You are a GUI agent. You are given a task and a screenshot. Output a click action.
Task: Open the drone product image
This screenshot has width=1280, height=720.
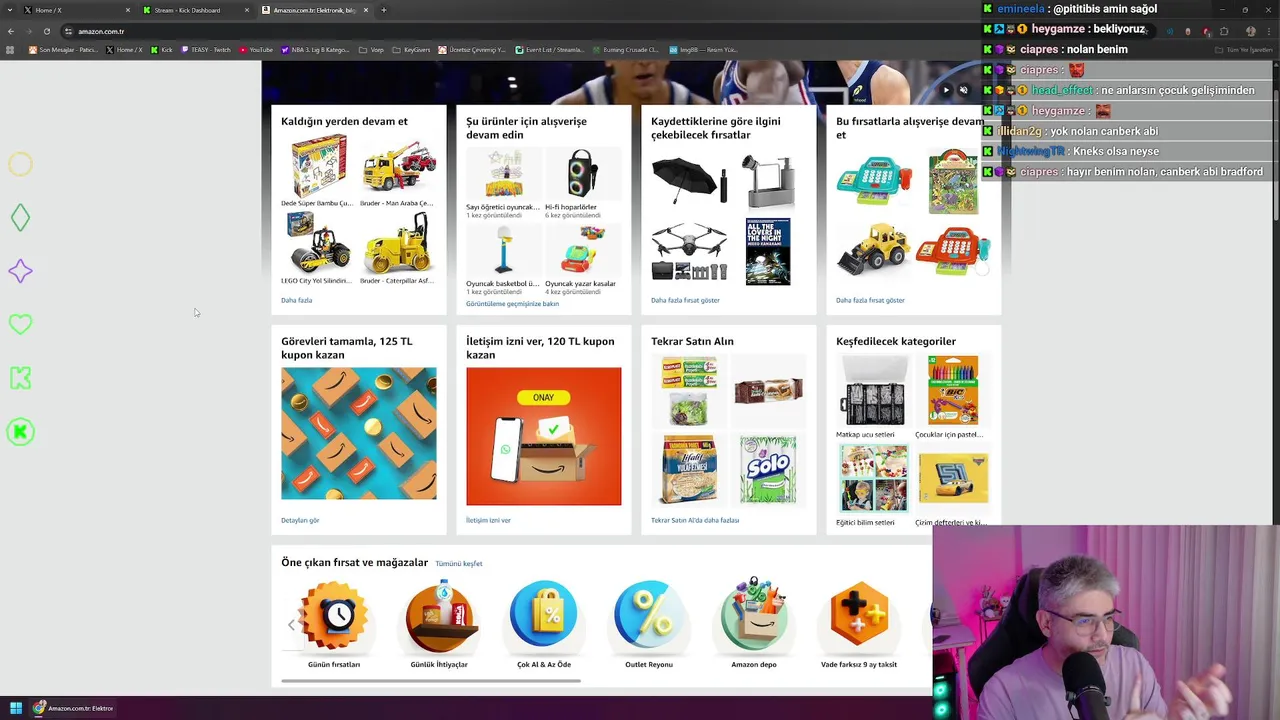690,251
